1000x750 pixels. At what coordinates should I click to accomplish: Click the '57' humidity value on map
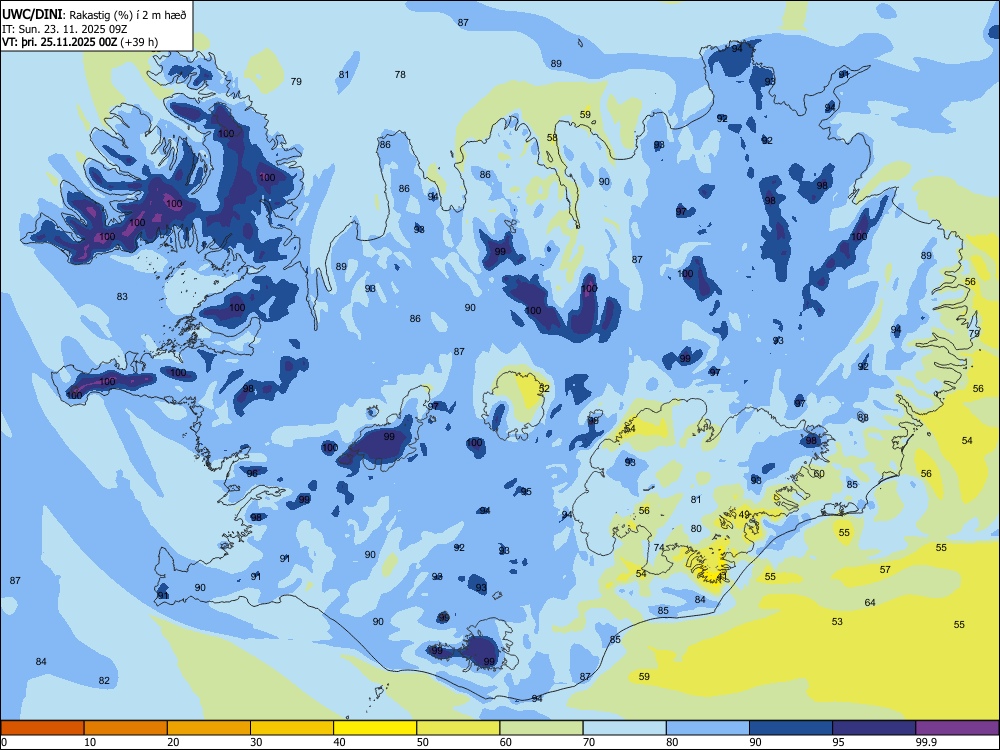pos(885,570)
